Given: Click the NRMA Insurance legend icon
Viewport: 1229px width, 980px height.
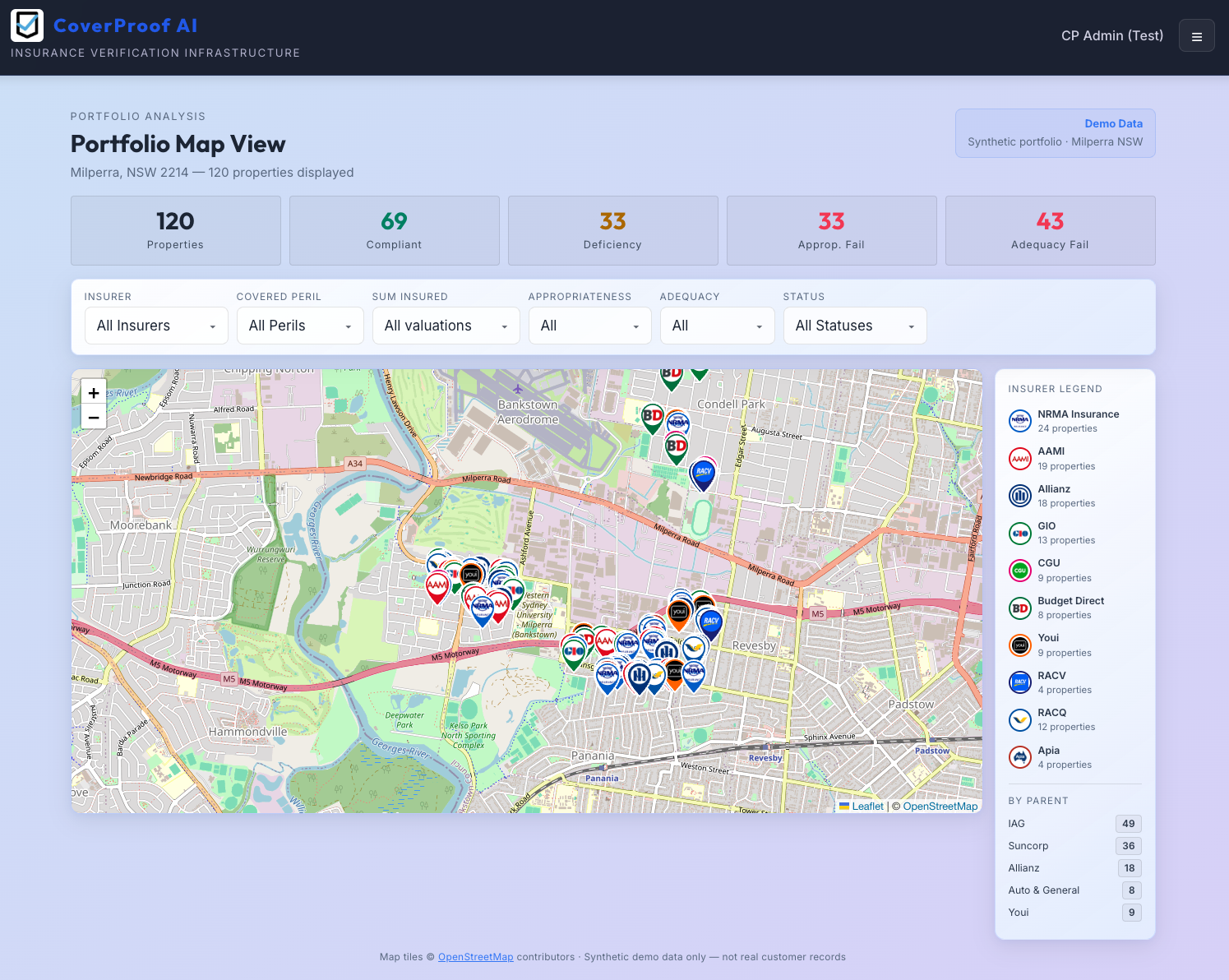Looking at the screenshot, I should coord(1020,421).
